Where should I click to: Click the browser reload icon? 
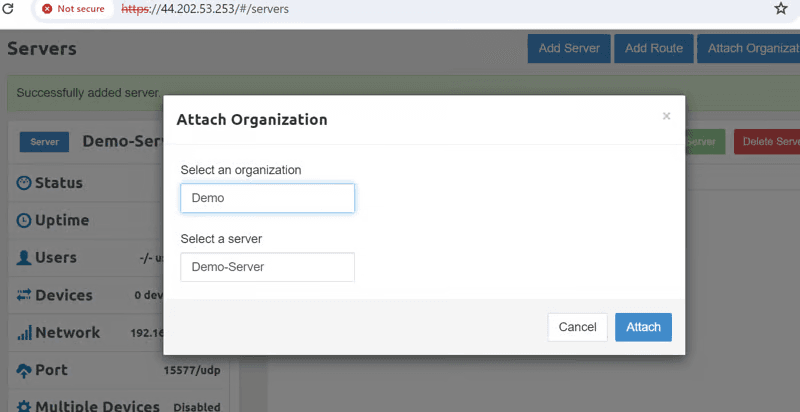pyautogui.click(x=9, y=8)
